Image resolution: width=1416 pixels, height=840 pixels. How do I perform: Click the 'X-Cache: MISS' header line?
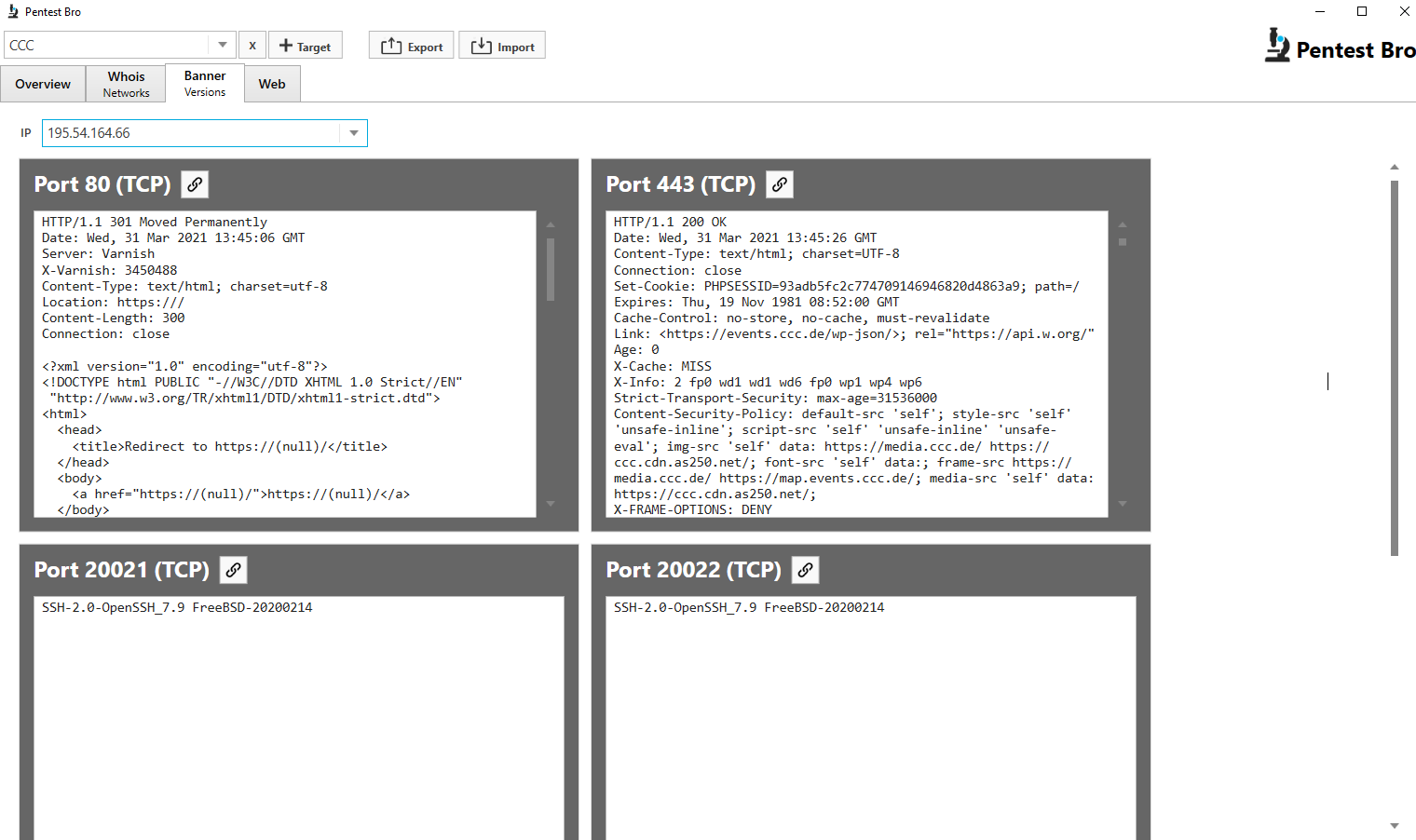pos(662,366)
